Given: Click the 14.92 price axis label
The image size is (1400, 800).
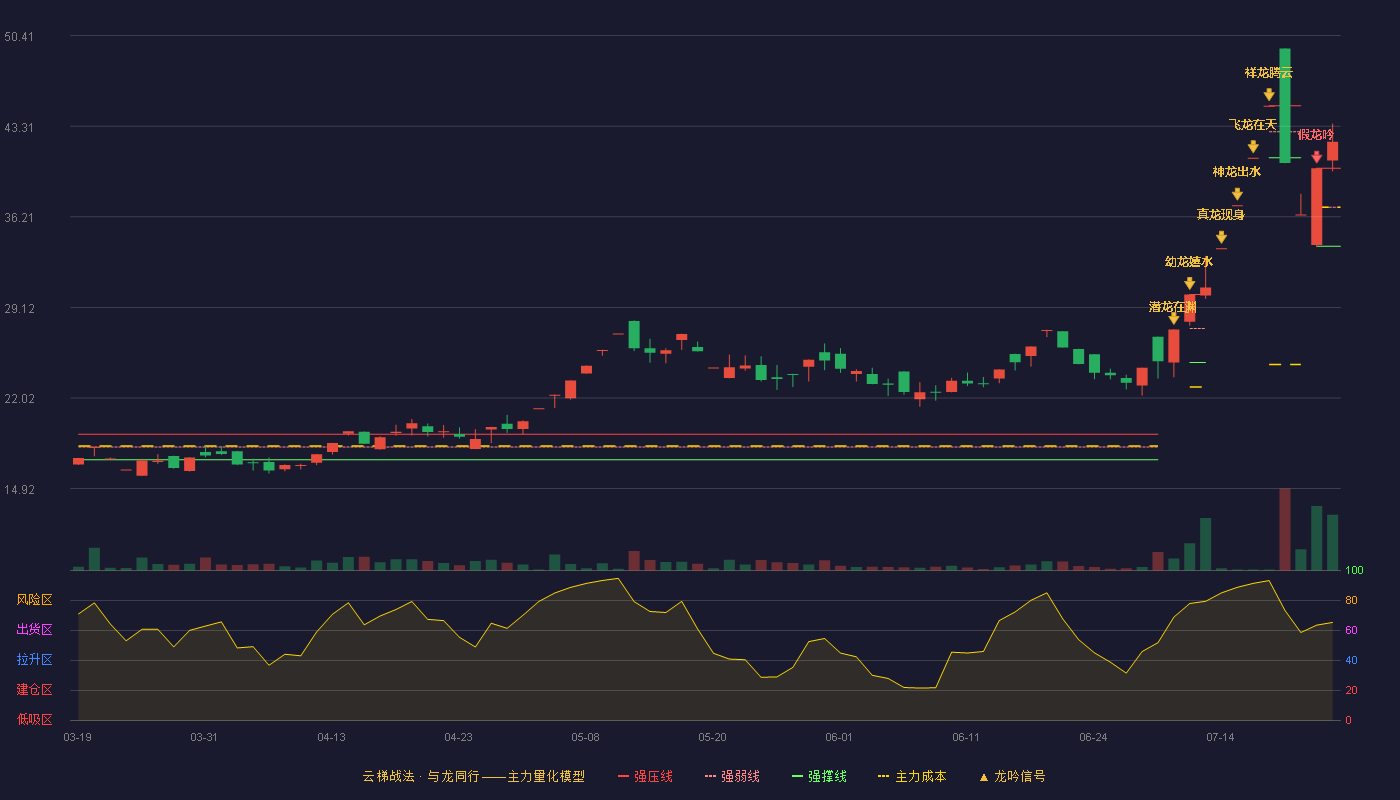Looking at the screenshot, I should coord(19,489).
